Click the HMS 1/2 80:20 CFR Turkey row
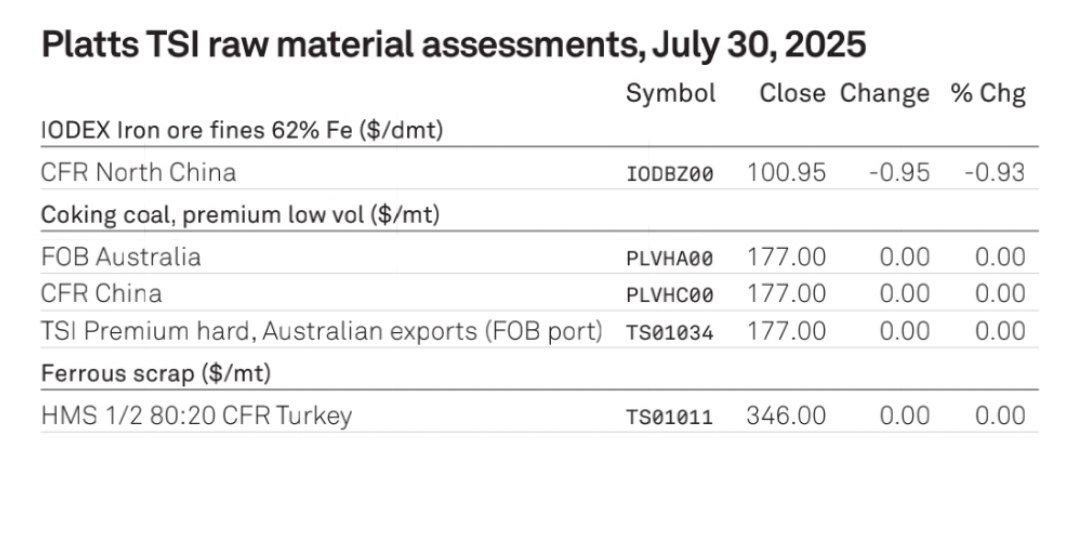 (x=539, y=416)
